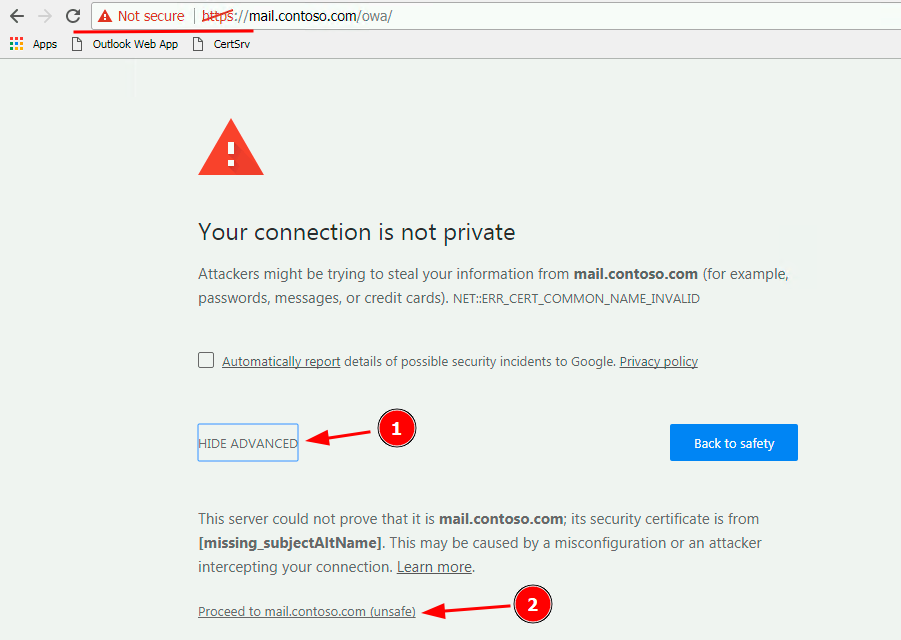Navigate back using the back arrow
The height and width of the screenshot is (640, 901).
point(16,16)
